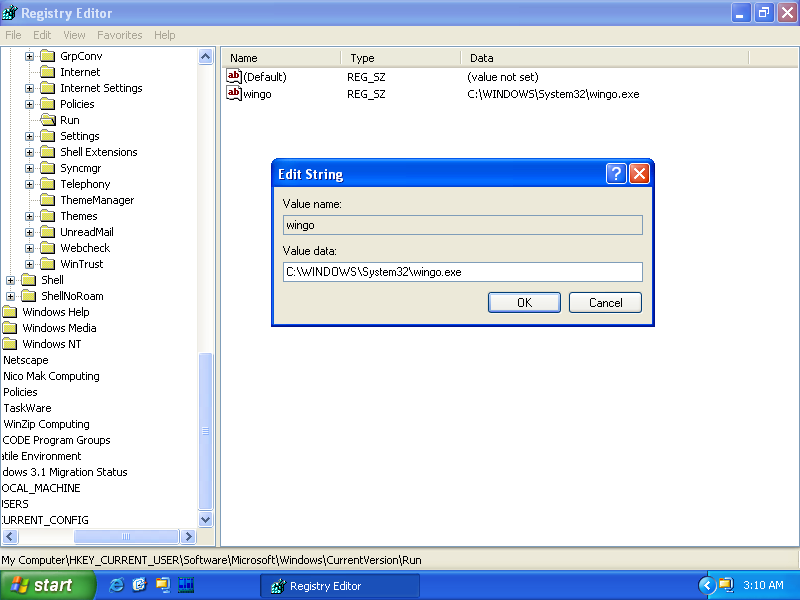The image size is (800, 600).
Task: Show hidden system tray icons
Action: click(707, 585)
